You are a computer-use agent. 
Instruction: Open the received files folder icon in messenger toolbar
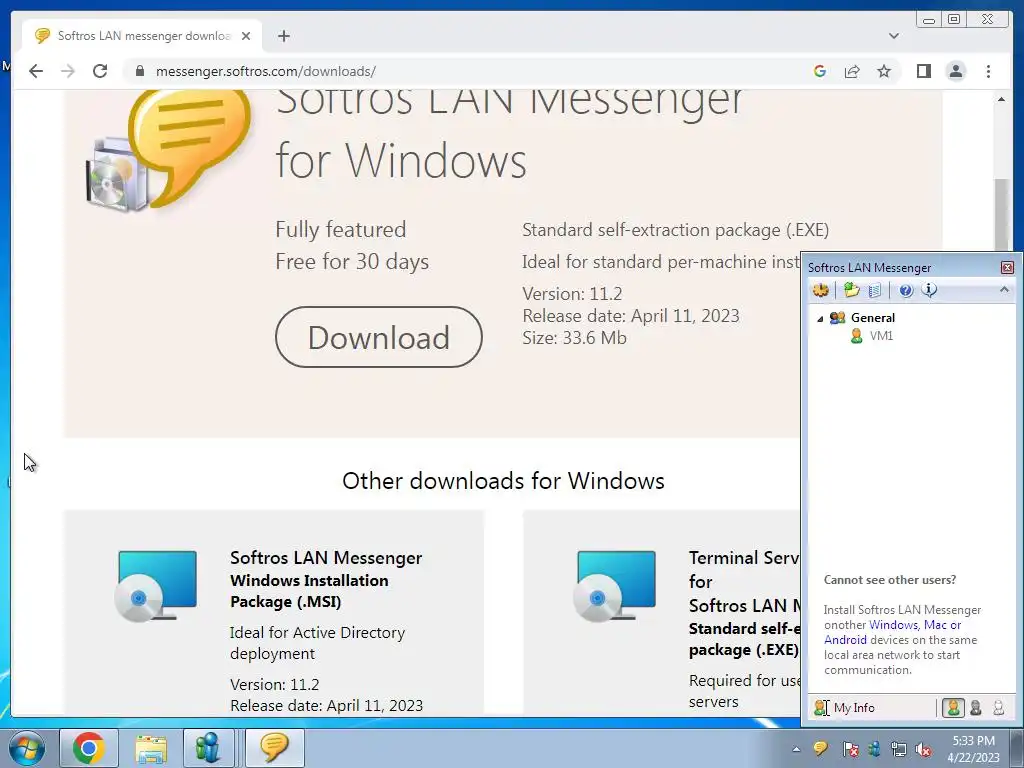coord(851,290)
